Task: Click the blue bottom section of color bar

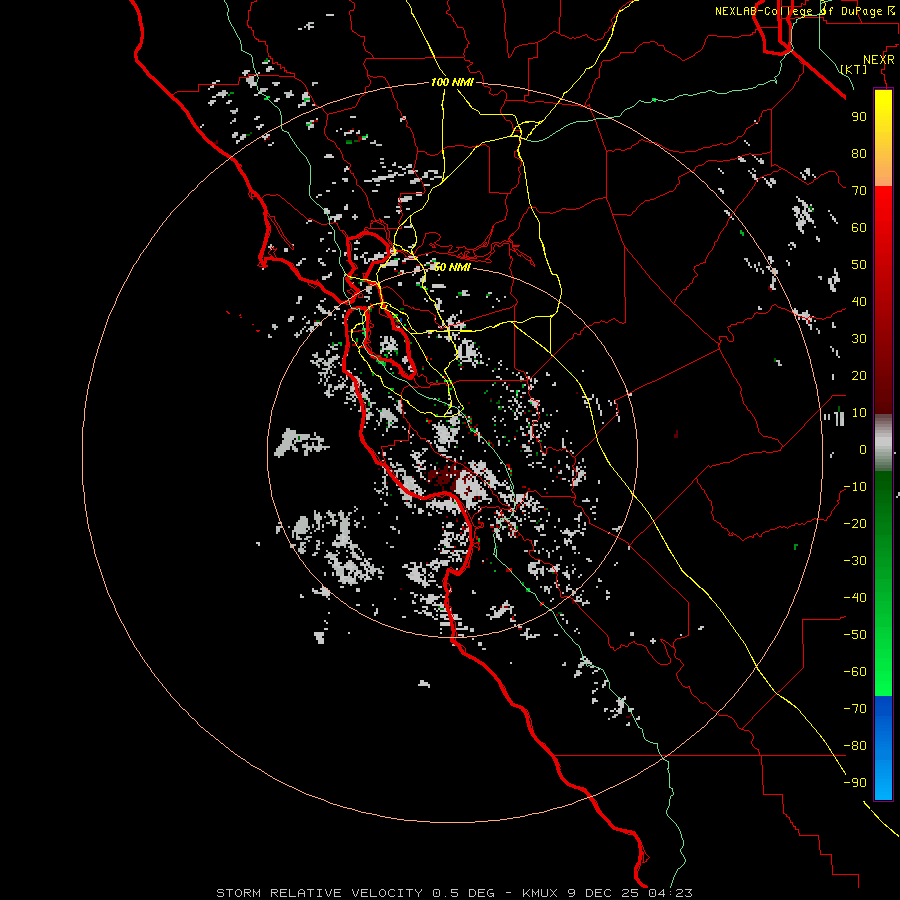Action: coord(883,748)
